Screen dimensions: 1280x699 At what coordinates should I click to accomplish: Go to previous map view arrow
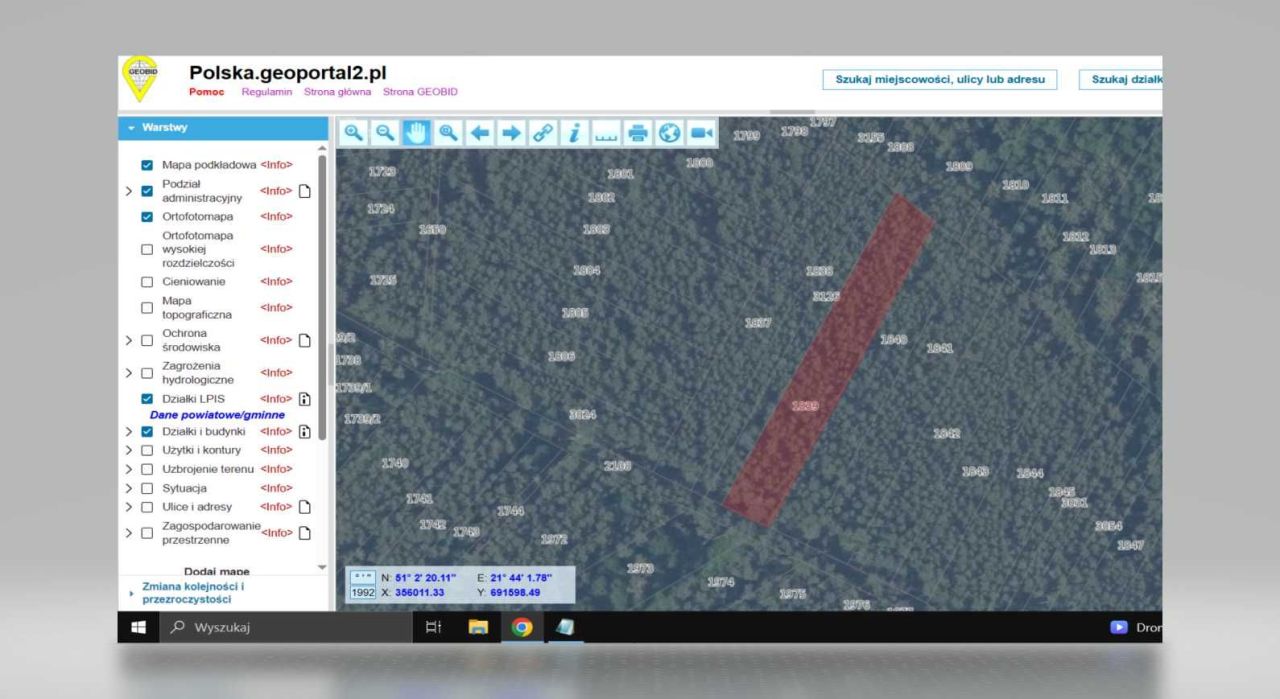[x=479, y=132]
